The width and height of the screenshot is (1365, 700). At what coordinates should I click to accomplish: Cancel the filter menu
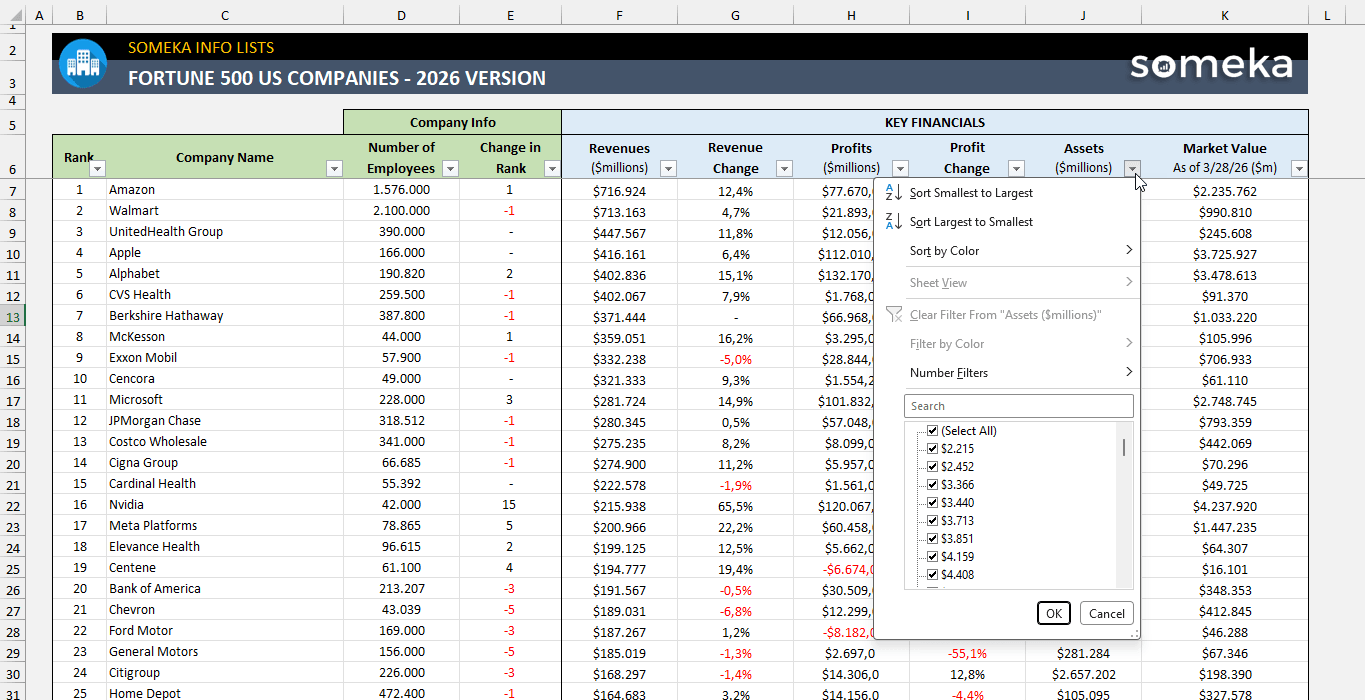click(1107, 614)
